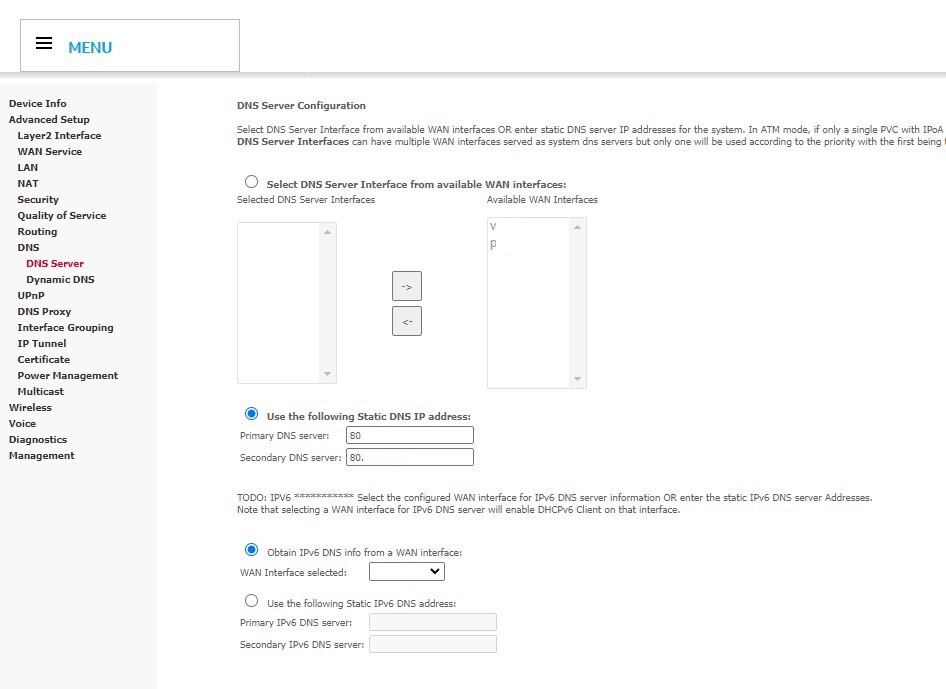Choose Use the following Static IPv6 DNS address

coord(251,600)
